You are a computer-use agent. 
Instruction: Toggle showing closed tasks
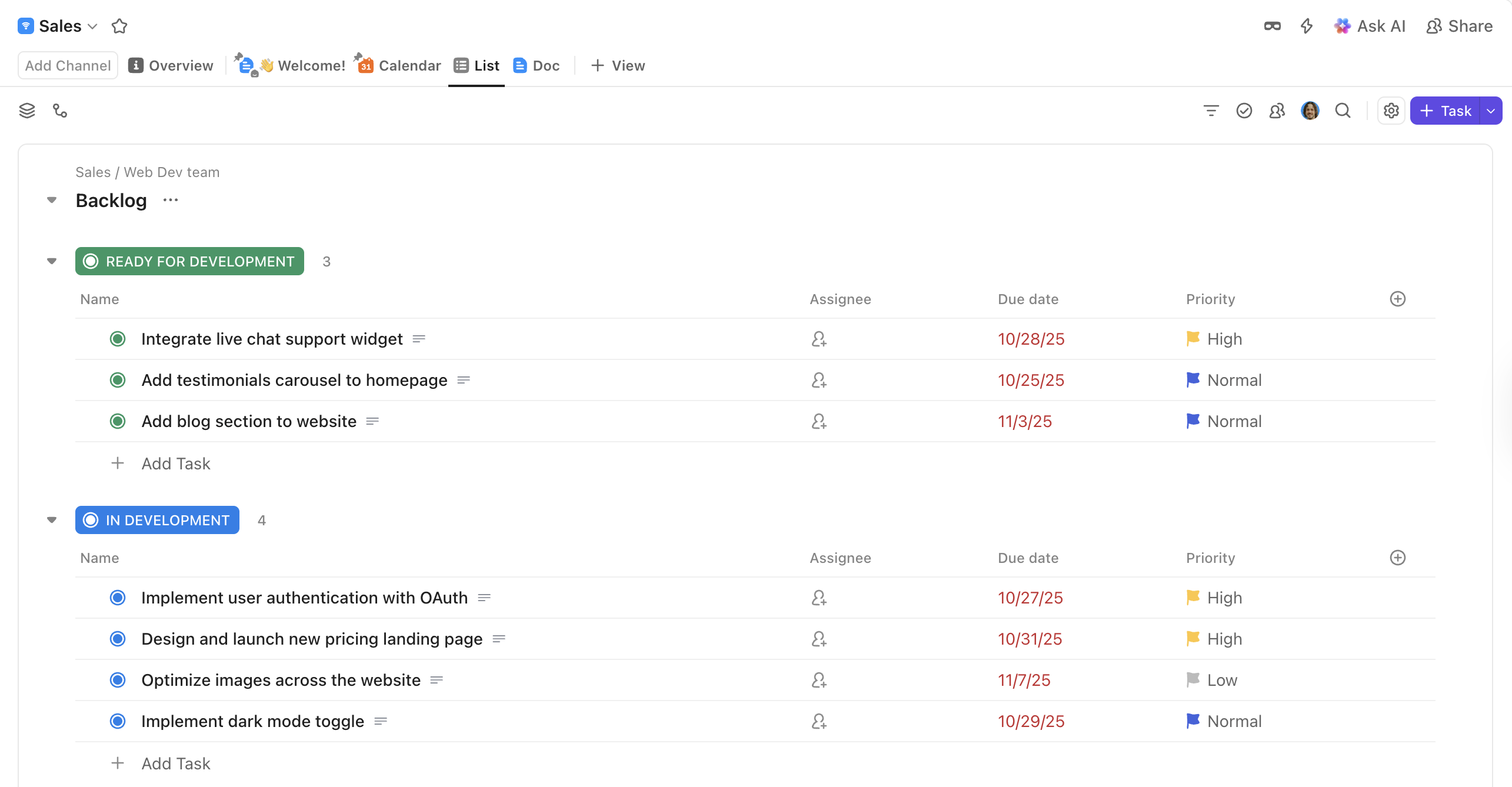click(1244, 110)
